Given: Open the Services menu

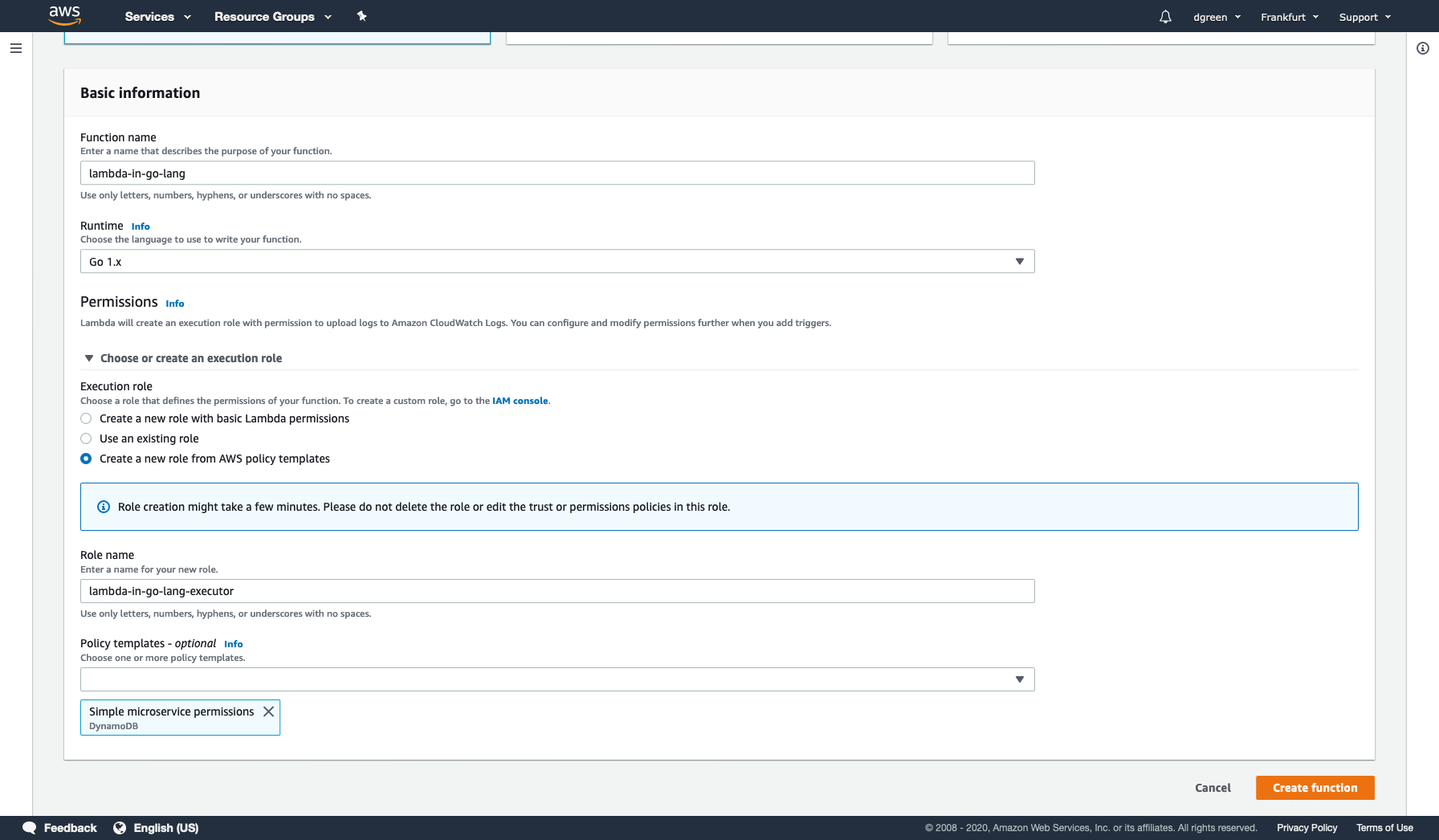Looking at the screenshot, I should tap(157, 16).
